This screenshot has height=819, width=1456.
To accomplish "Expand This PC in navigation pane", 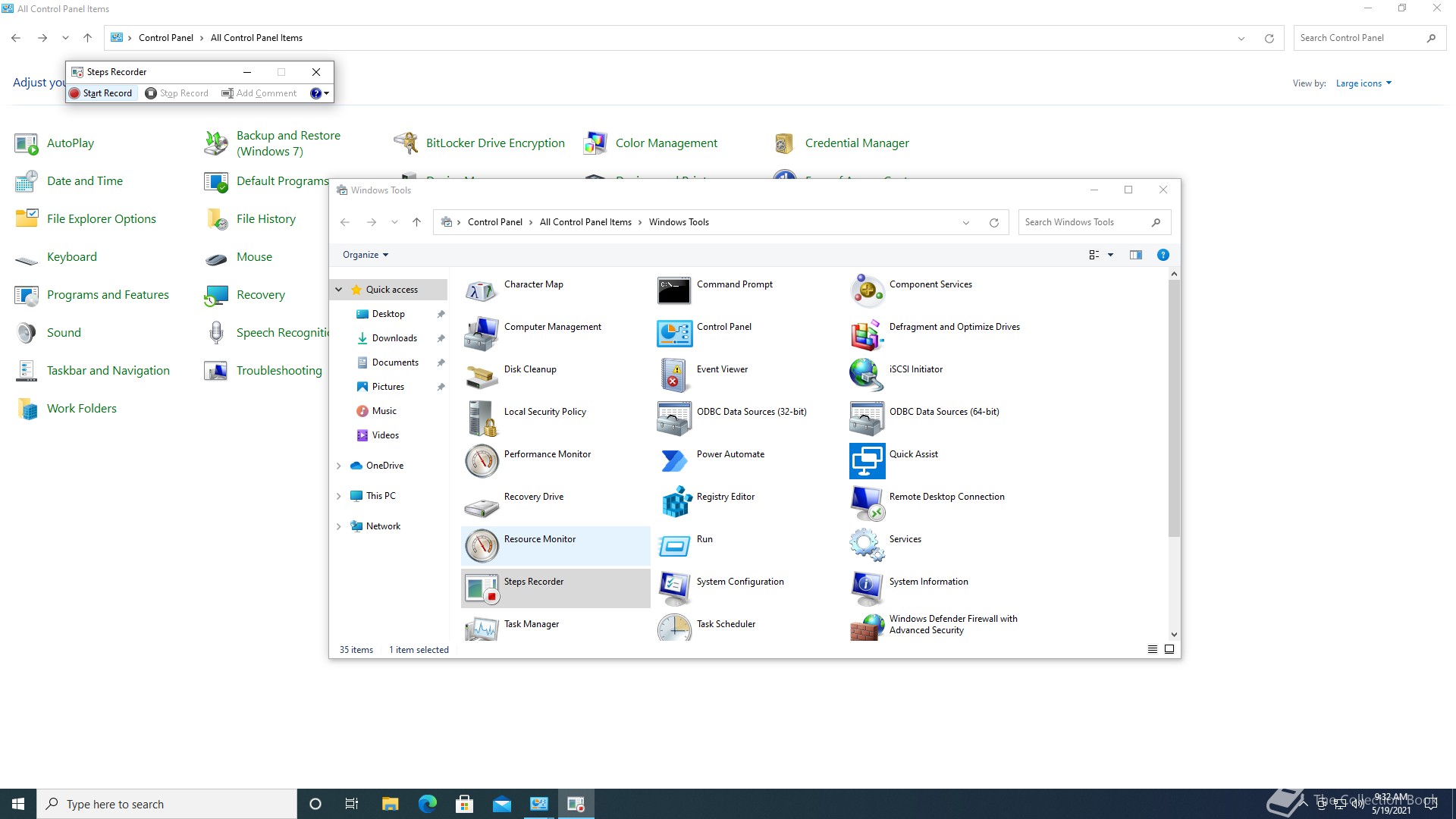I will [x=339, y=496].
